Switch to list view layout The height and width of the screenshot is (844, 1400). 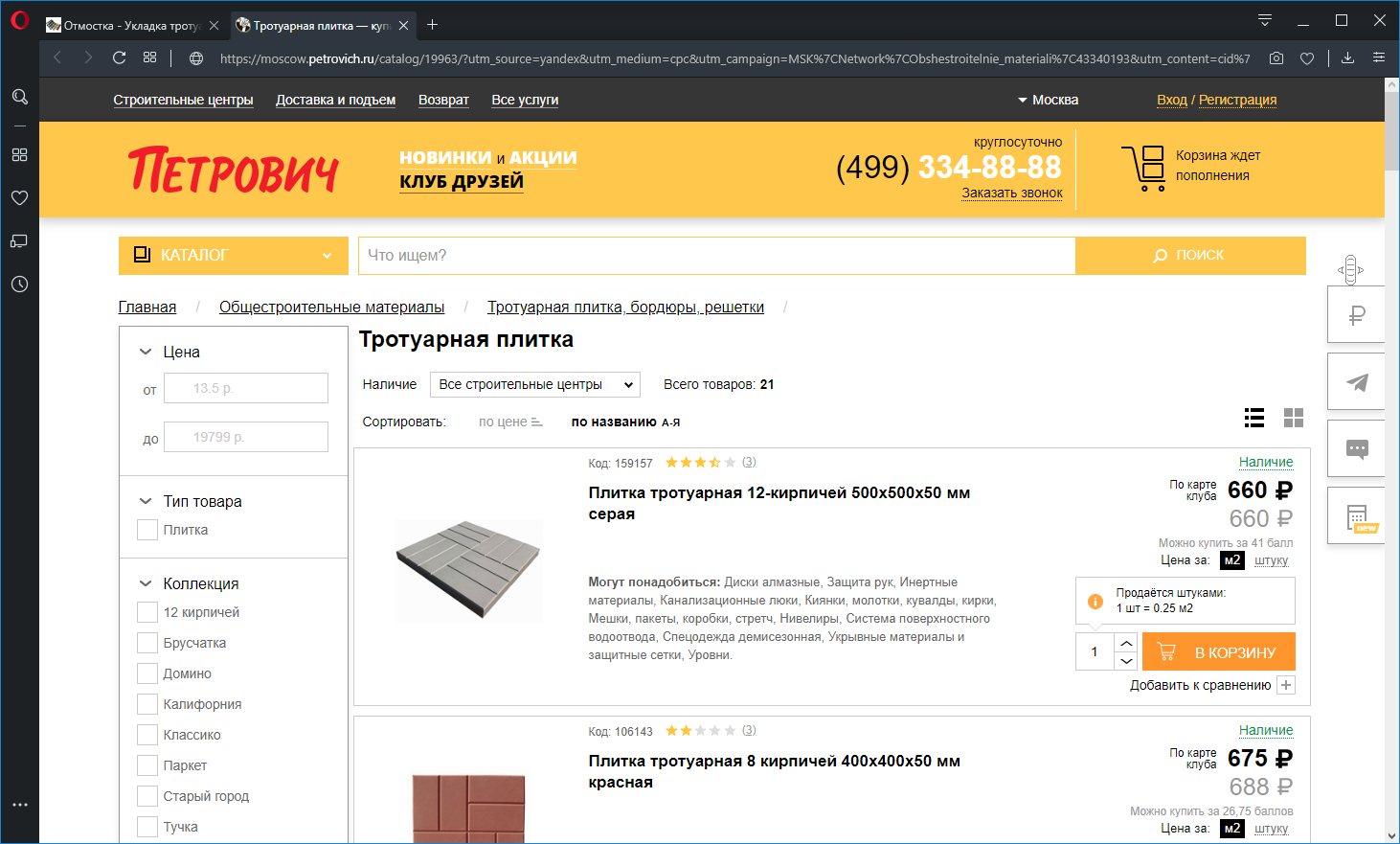tap(1254, 418)
